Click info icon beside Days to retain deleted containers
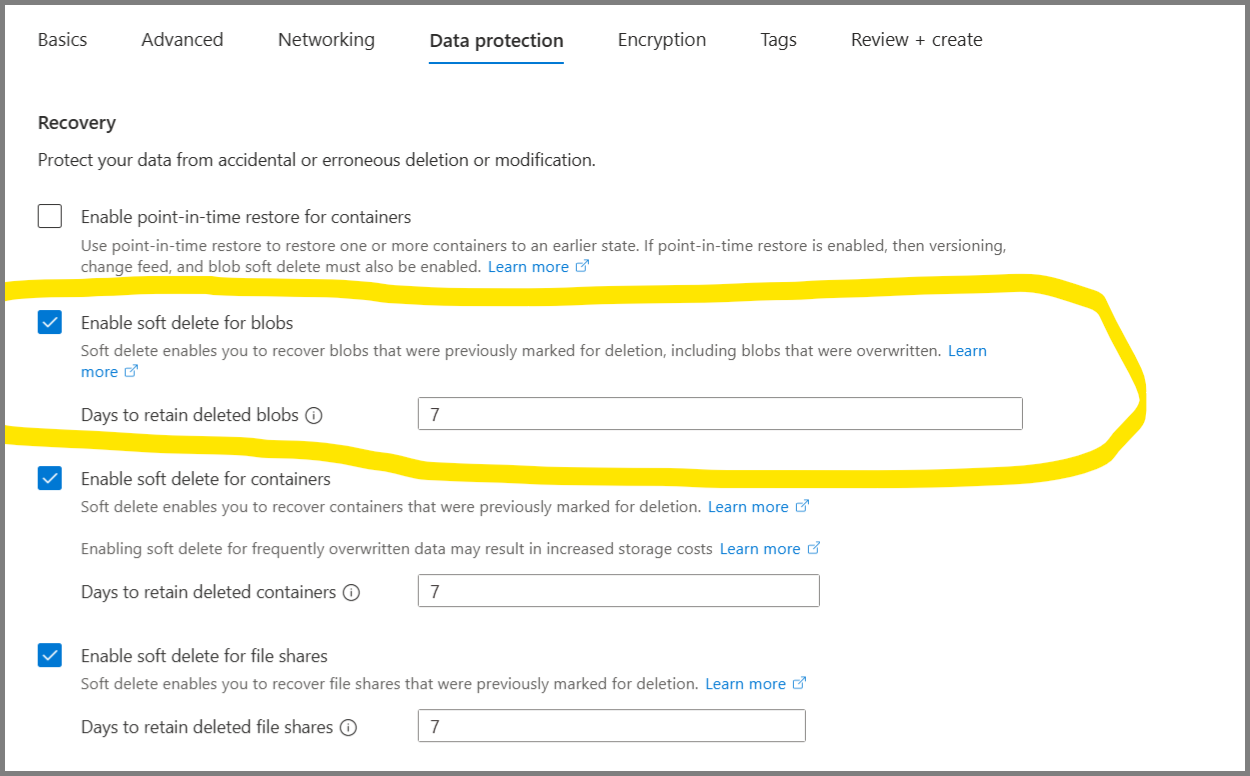Screen dimensions: 1250x776 pos(351,592)
